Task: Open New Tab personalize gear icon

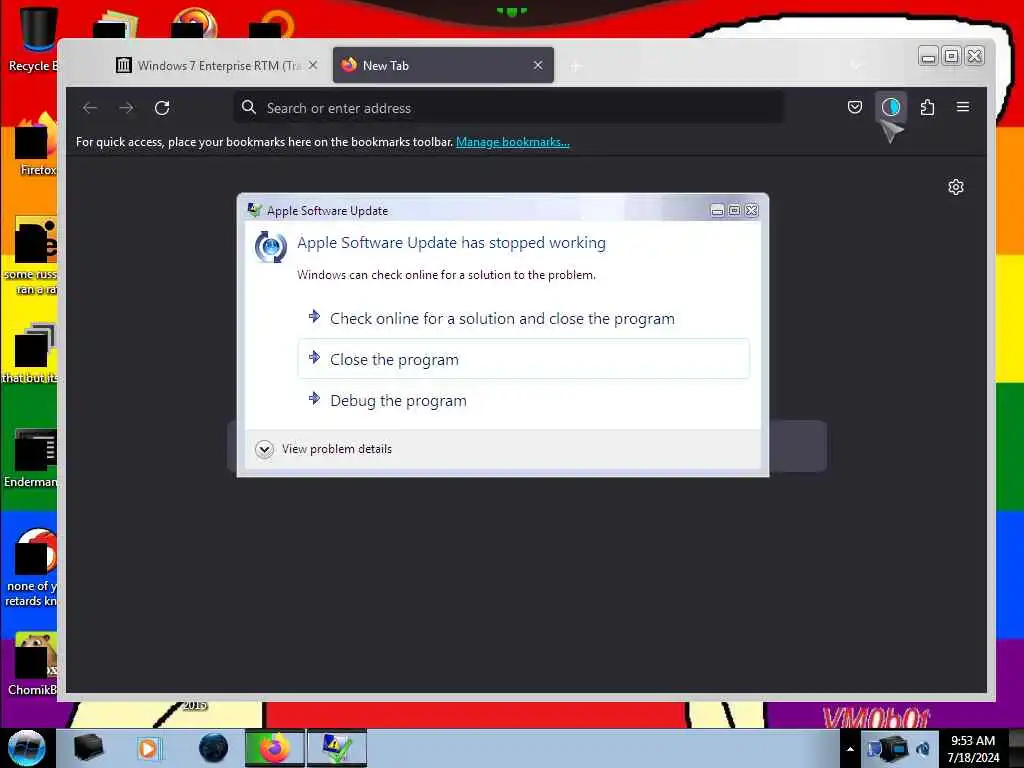Action: [955, 187]
